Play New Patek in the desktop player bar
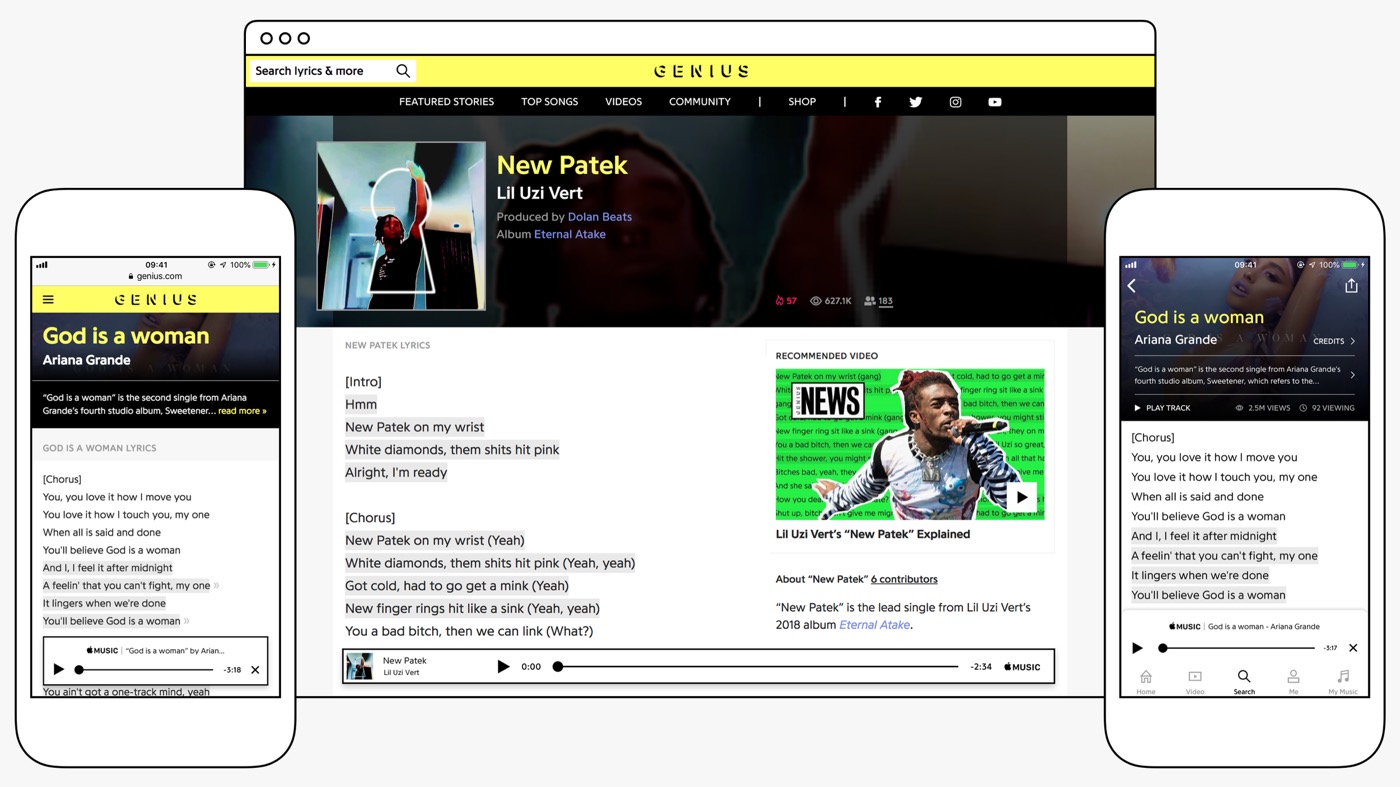This screenshot has width=1400, height=787. coord(503,667)
